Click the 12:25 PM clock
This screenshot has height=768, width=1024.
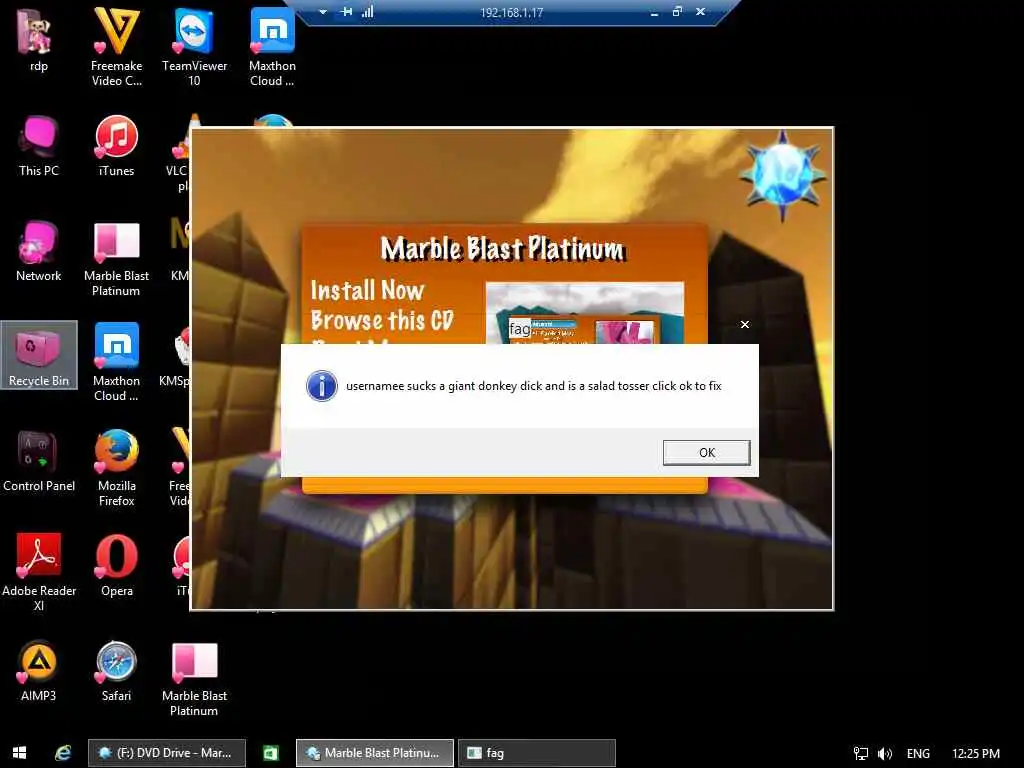point(976,754)
